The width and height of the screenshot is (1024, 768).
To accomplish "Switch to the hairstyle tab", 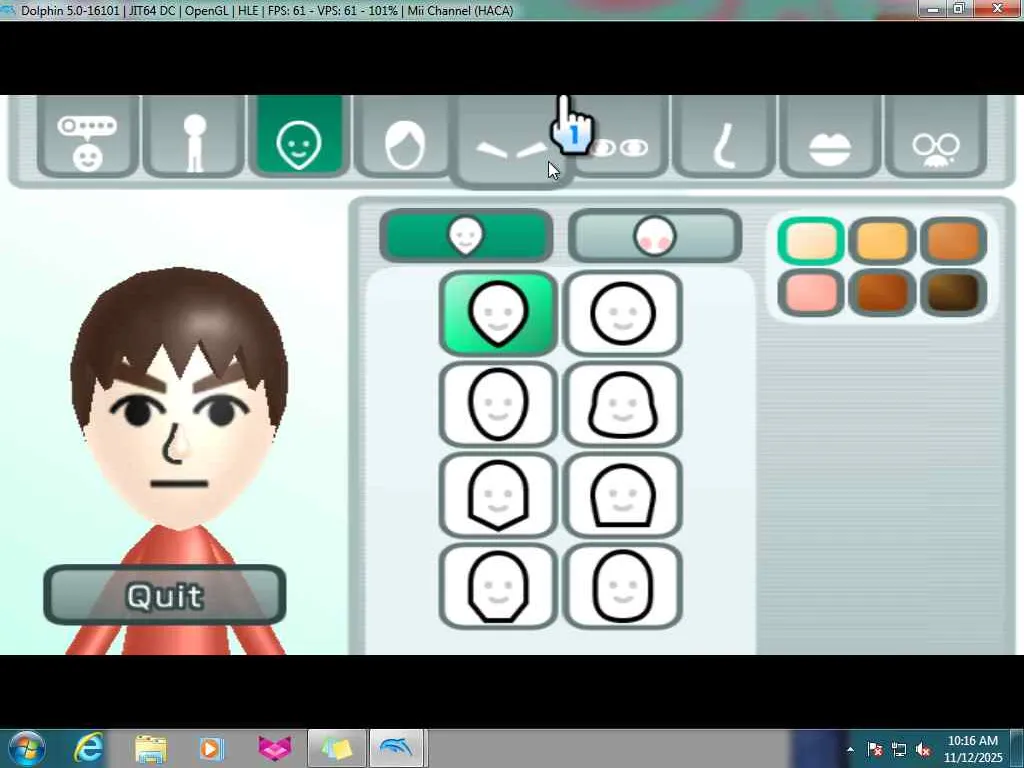I will [x=404, y=136].
